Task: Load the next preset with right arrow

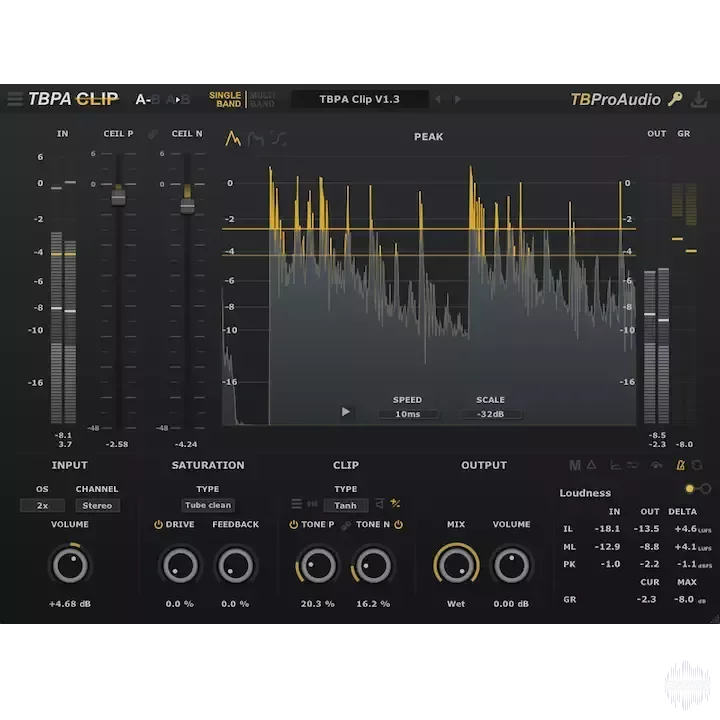Action: (x=457, y=99)
